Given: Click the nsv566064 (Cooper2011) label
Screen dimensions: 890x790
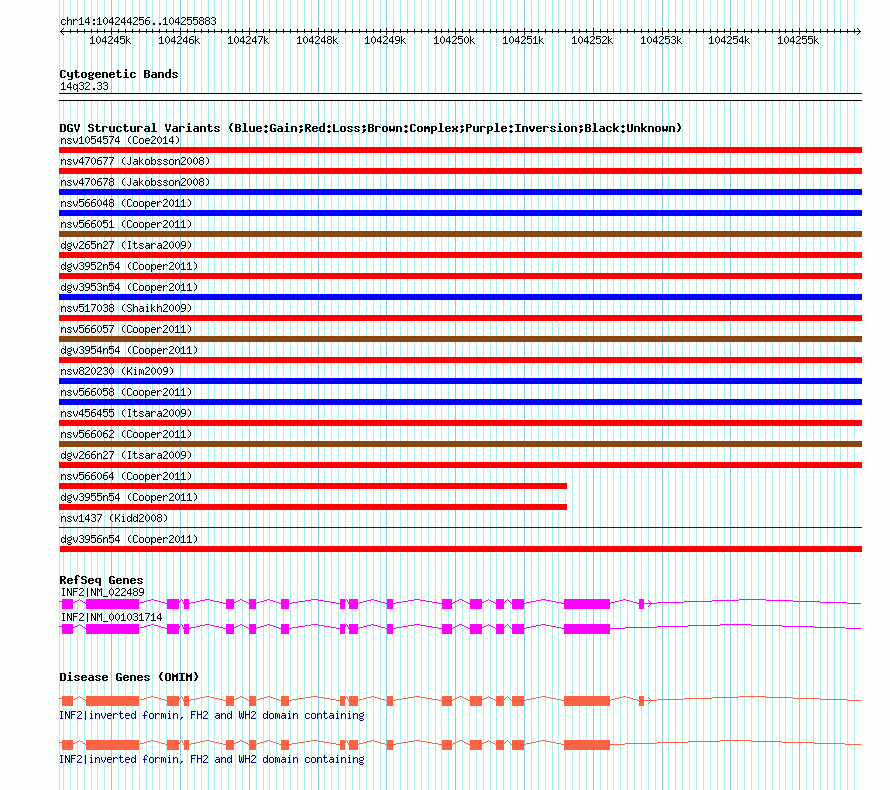Looking at the screenshot, I should point(126,476).
